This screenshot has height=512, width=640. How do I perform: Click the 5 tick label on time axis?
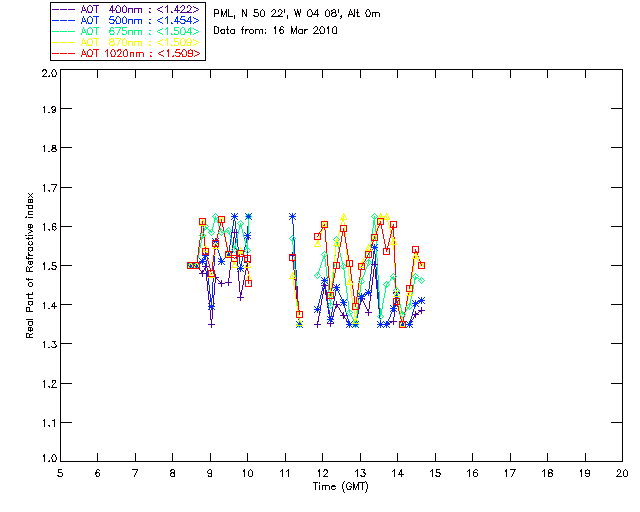(x=60, y=473)
